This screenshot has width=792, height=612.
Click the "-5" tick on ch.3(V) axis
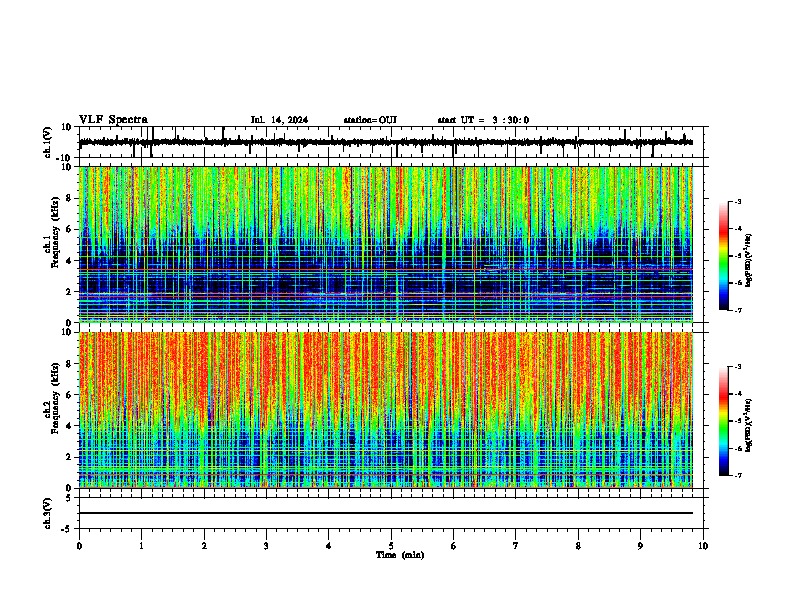point(67,529)
